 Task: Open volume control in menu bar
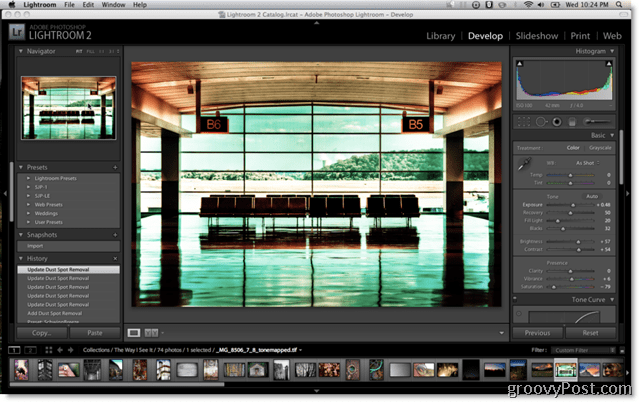[541, 4]
